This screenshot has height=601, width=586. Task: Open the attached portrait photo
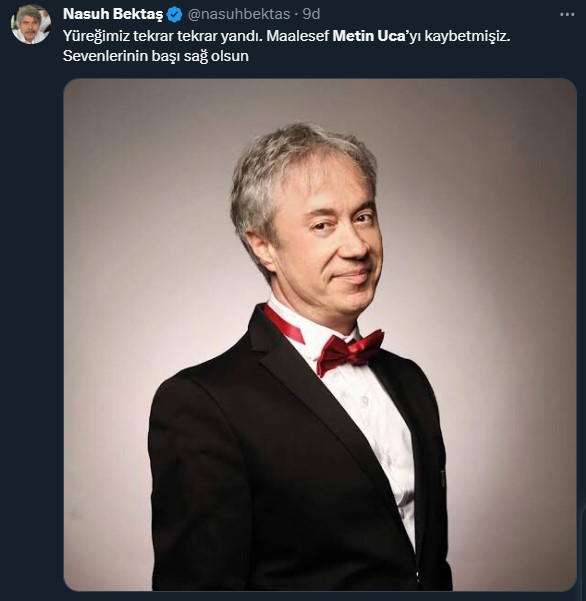click(x=320, y=335)
